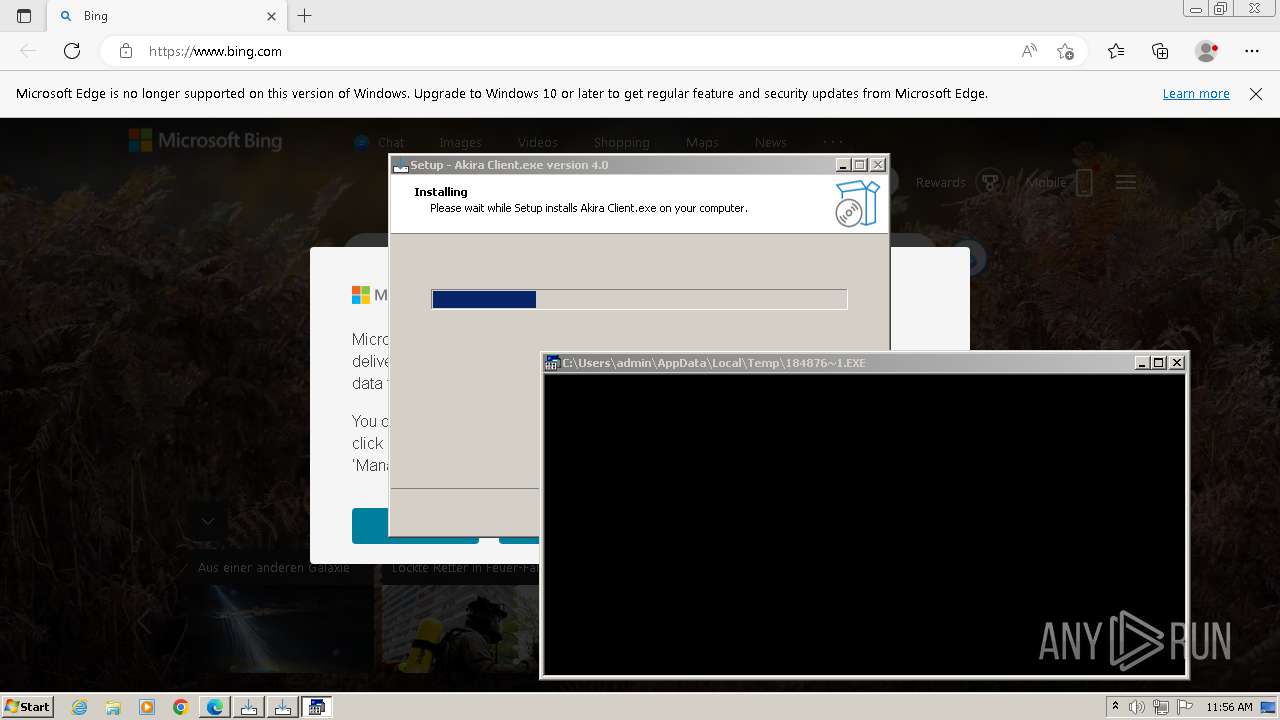Image resolution: width=1280 pixels, height=720 pixels.
Task: Collapse the Bing news feed chevron
Action: 208,521
